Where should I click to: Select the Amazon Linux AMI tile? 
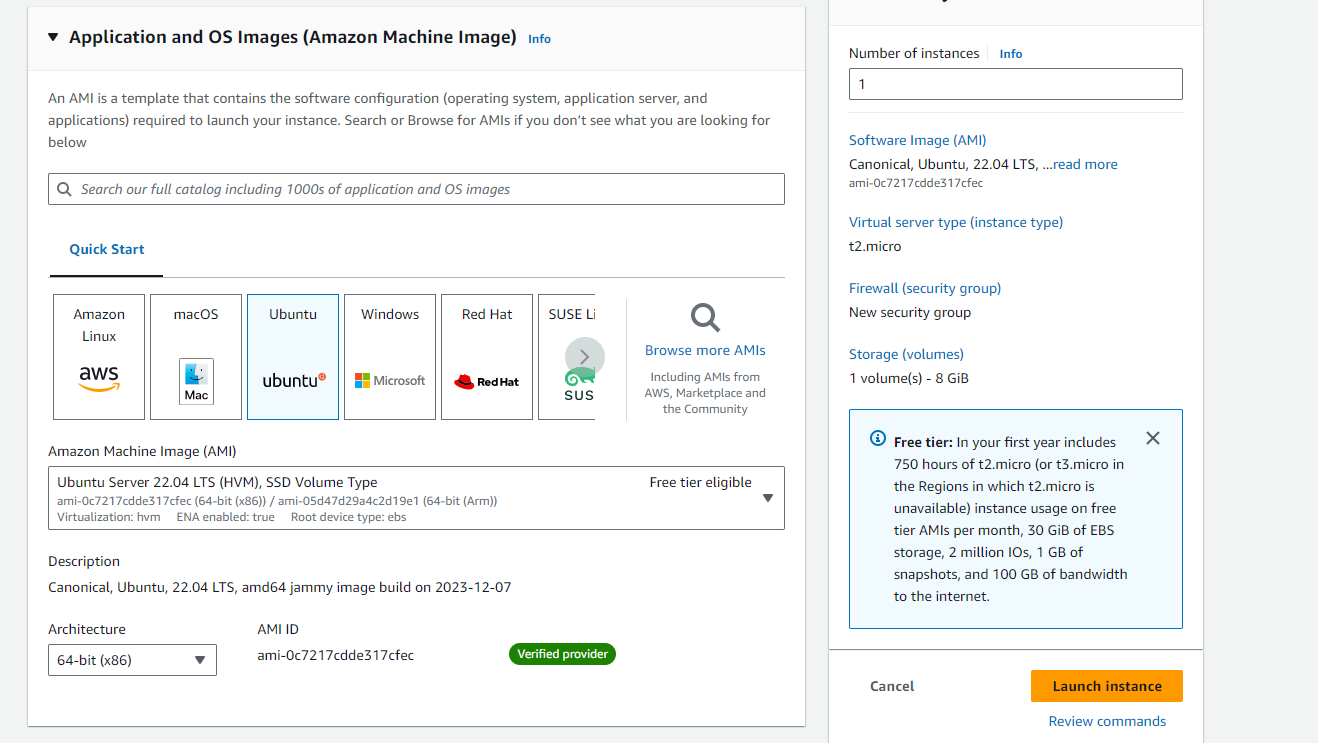[99, 357]
